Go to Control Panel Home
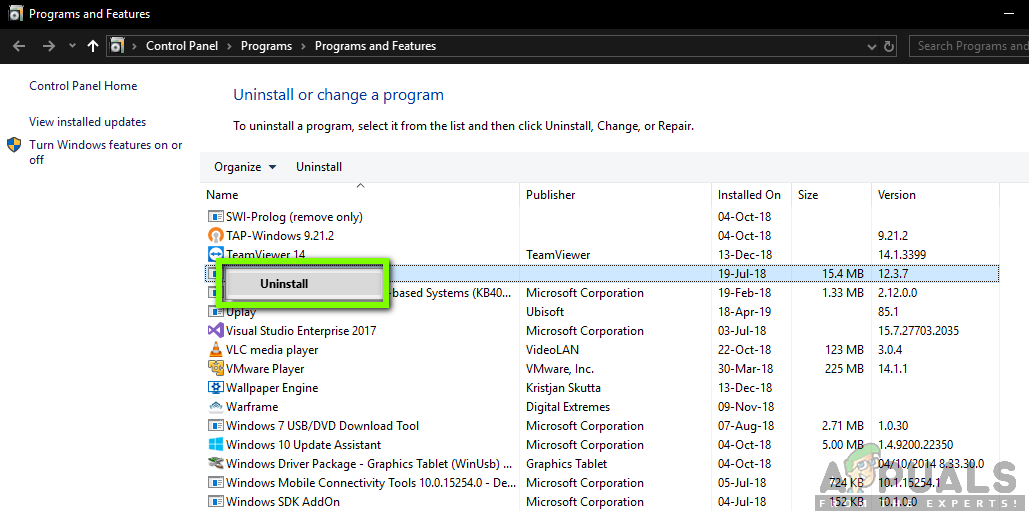 pos(83,86)
